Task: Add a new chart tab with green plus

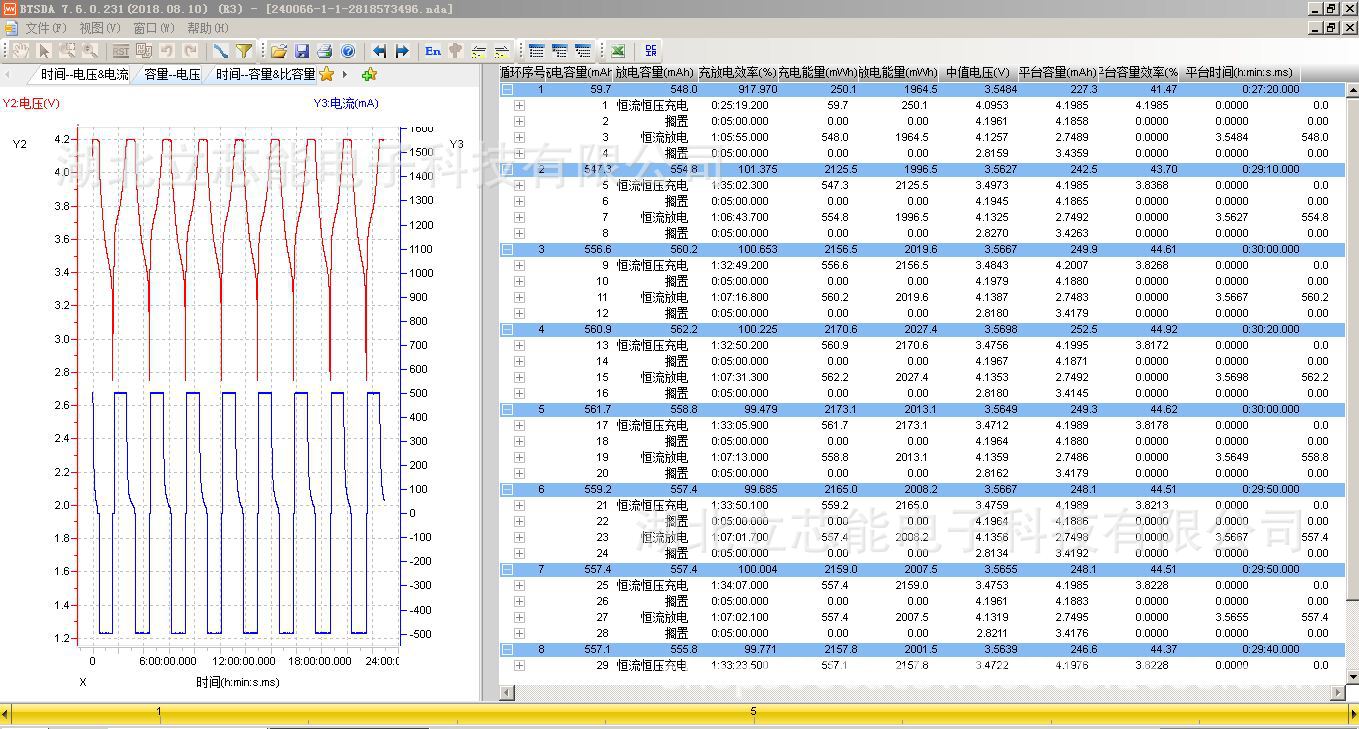Action: (x=369, y=74)
